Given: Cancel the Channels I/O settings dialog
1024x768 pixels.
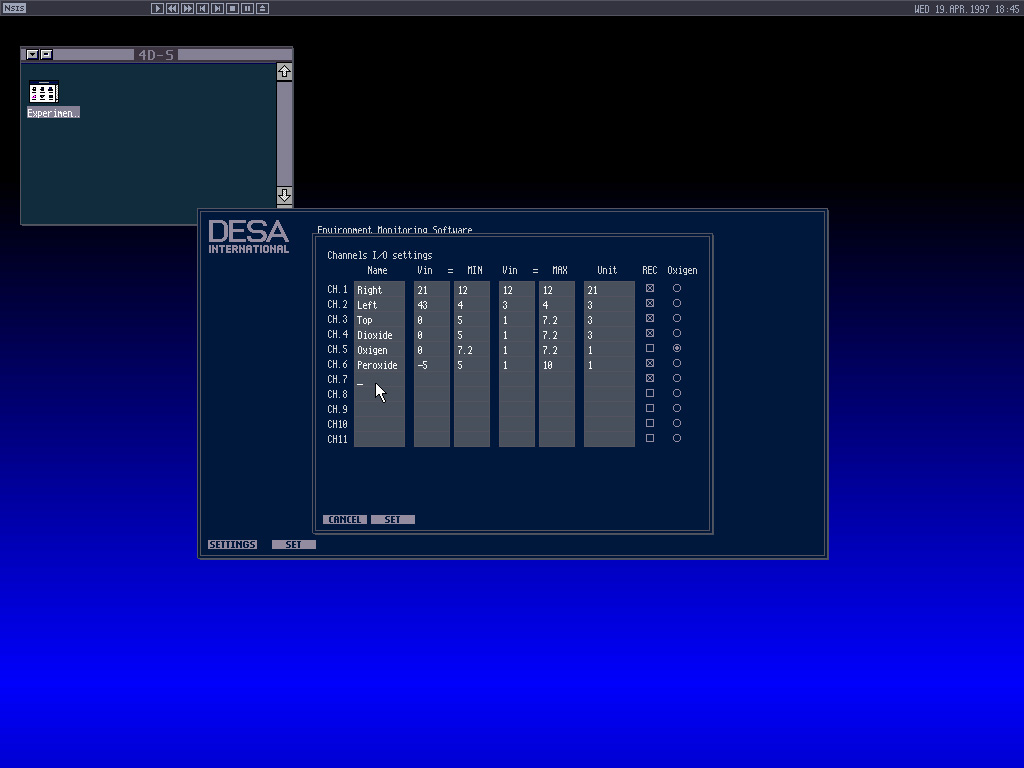Looking at the screenshot, I should coord(345,520).
